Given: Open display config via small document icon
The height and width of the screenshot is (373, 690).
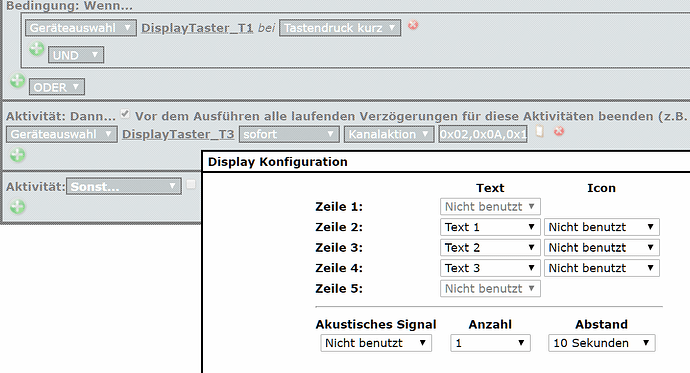Looking at the screenshot, I should (540, 131).
